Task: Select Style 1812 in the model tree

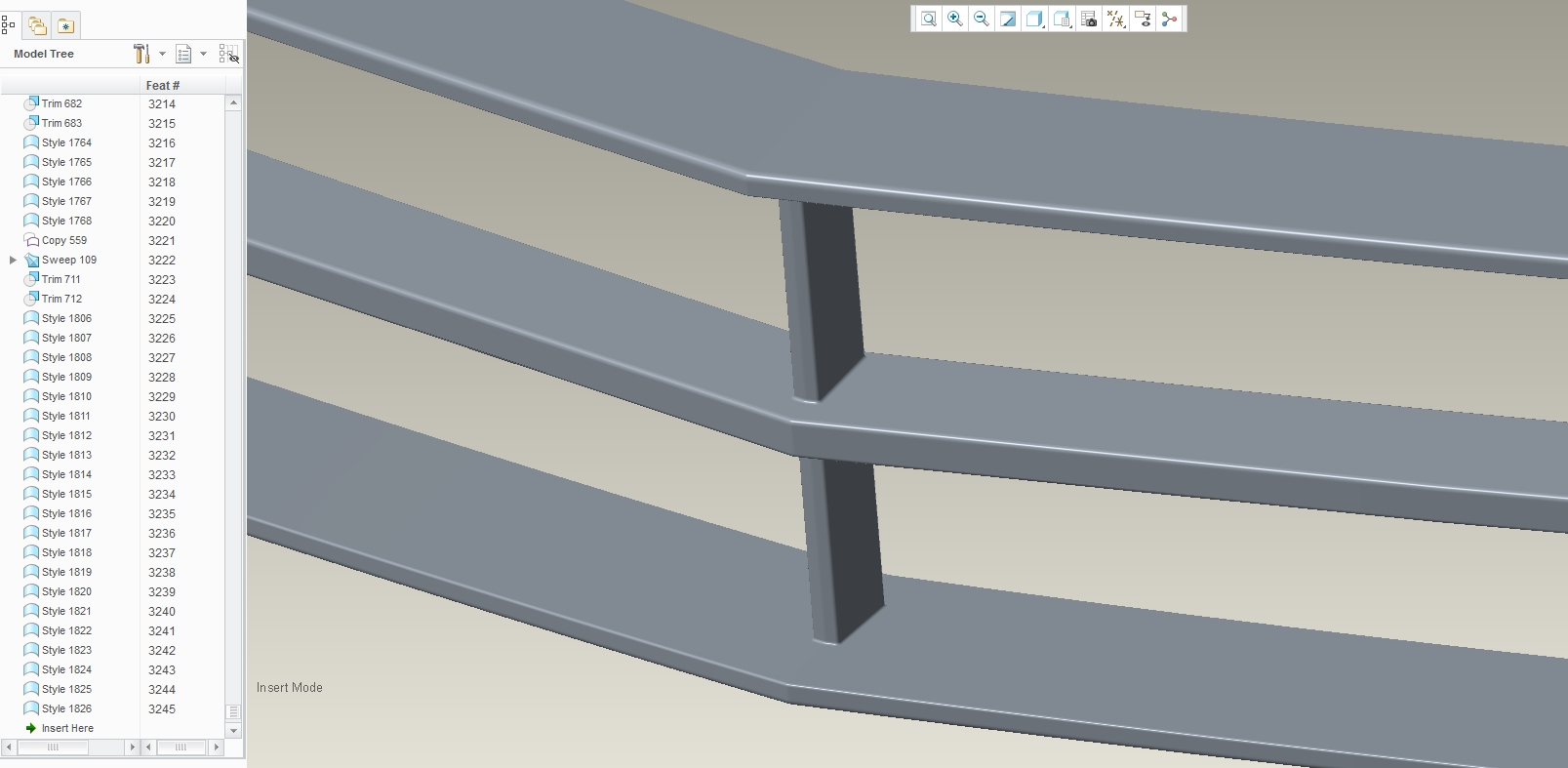Action: pyautogui.click(x=66, y=435)
